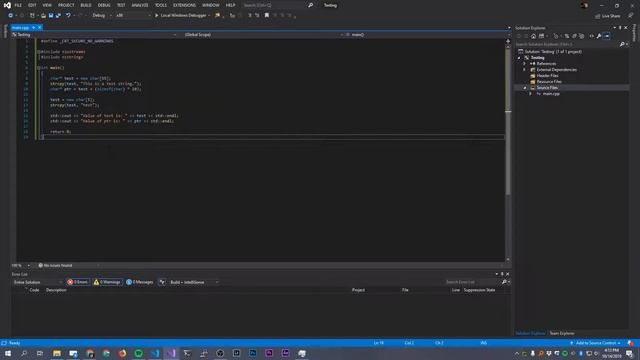Open the ANALYZE menu
640x360 pixels.
click(140, 5)
